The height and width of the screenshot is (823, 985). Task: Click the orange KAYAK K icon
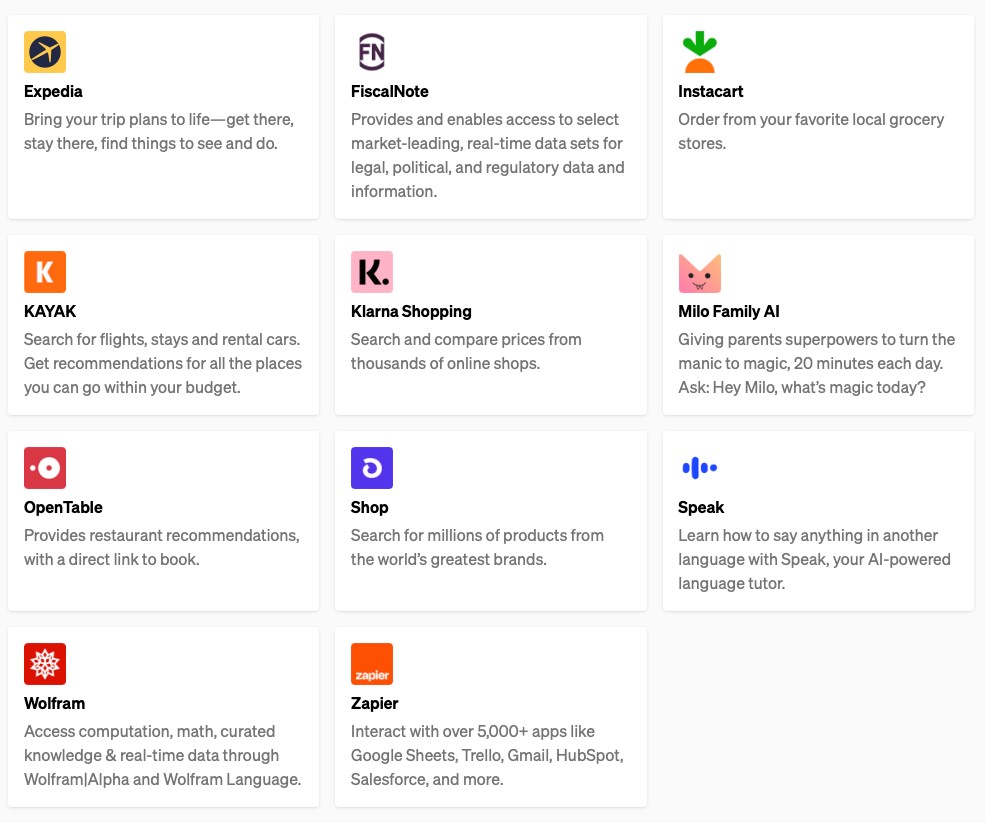(x=45, y=272)
